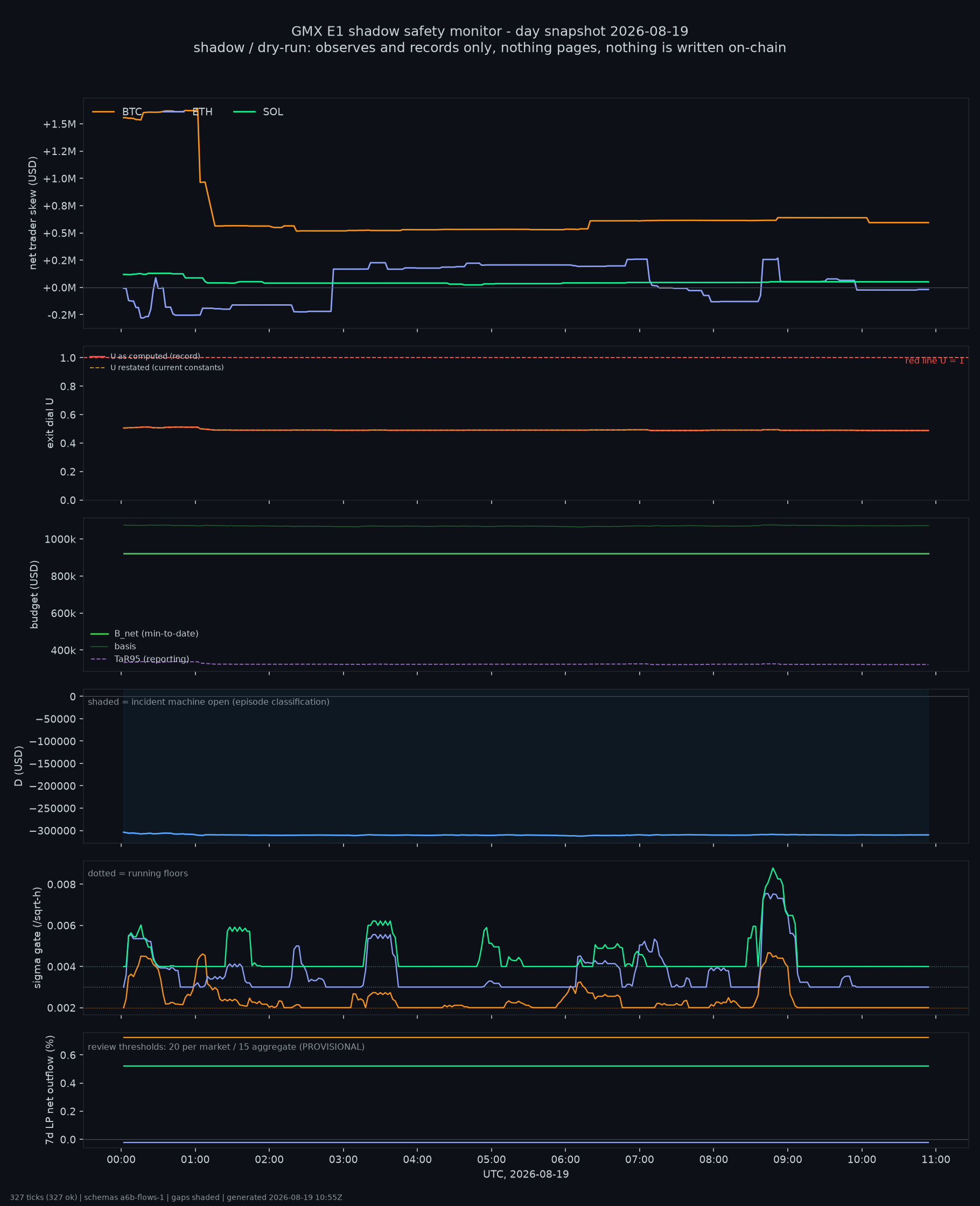
Task: Click the SOL legend line swatch
Action: point(244,112)
